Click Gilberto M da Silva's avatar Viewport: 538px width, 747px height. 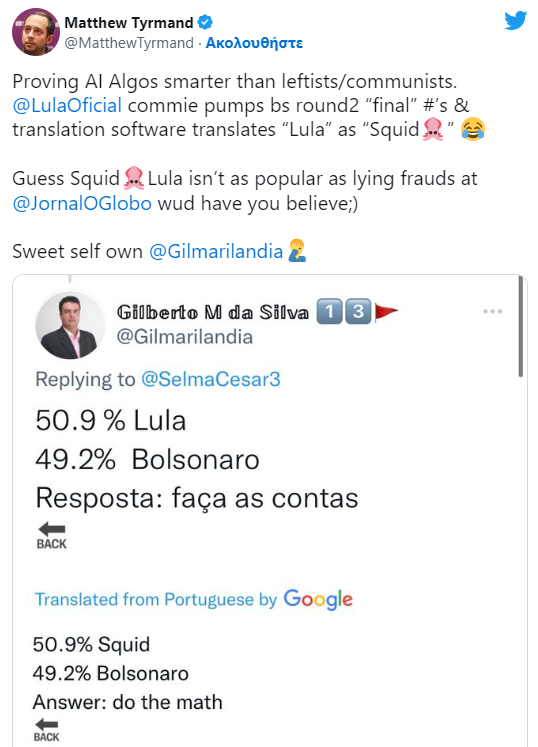pyautogui.click(x=70, y=326)
